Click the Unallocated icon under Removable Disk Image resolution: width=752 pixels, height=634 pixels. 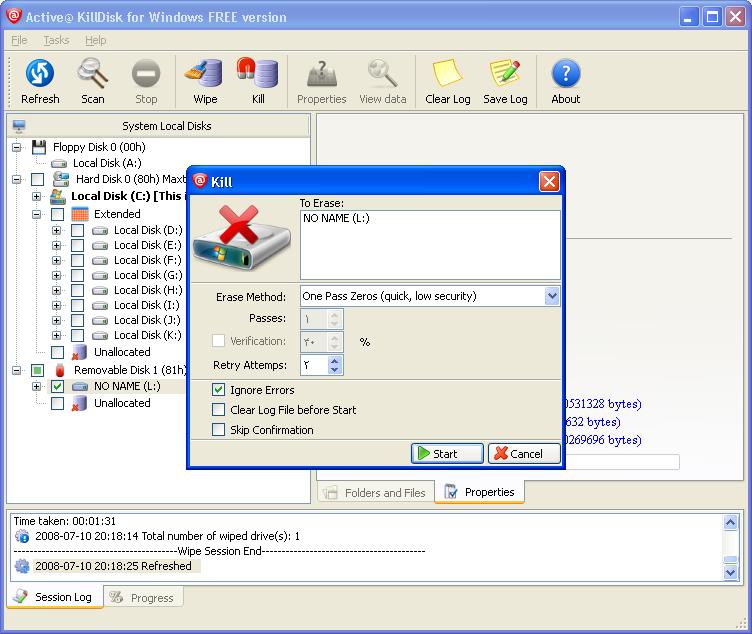coord(79,403)
